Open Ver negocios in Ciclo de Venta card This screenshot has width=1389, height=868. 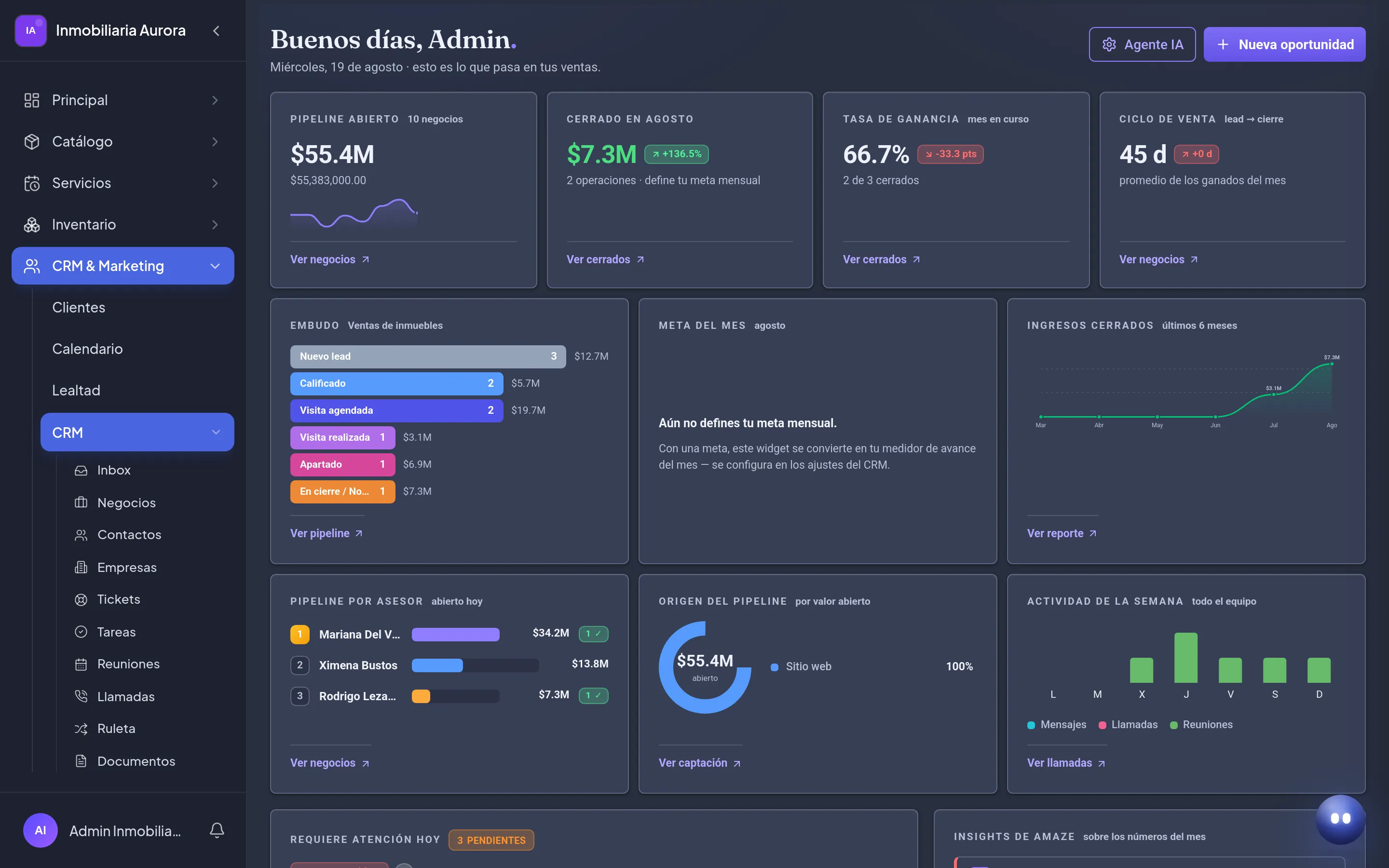click(1158, 259)
